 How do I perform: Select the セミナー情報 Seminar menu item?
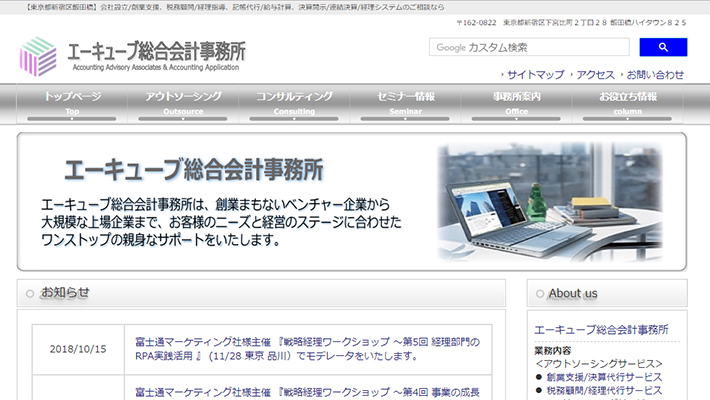[405, 104]
